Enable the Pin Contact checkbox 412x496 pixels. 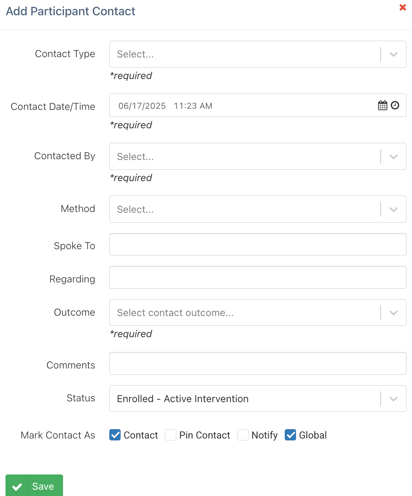(171, 435)
